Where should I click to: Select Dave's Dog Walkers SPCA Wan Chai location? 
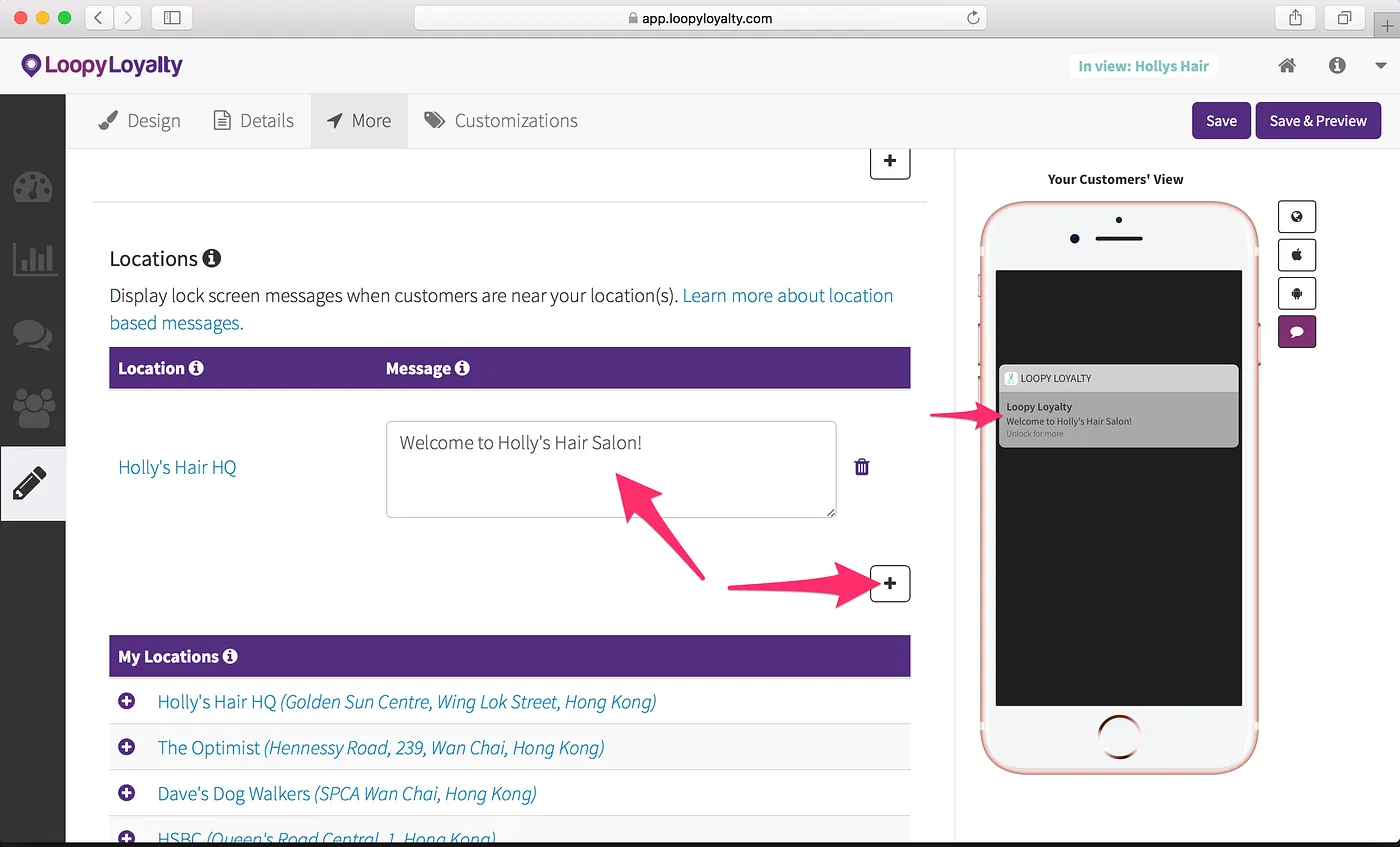click(x=347, y=794)
